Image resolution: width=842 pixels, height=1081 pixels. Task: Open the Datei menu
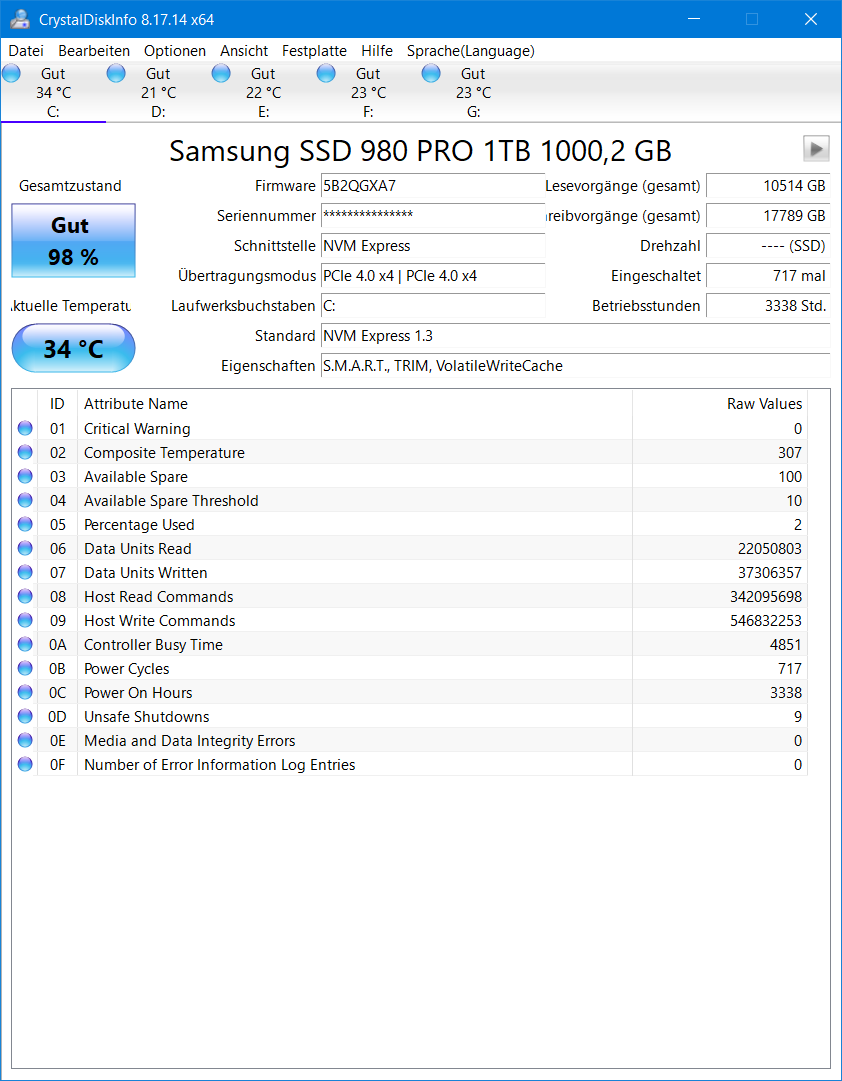26,51
